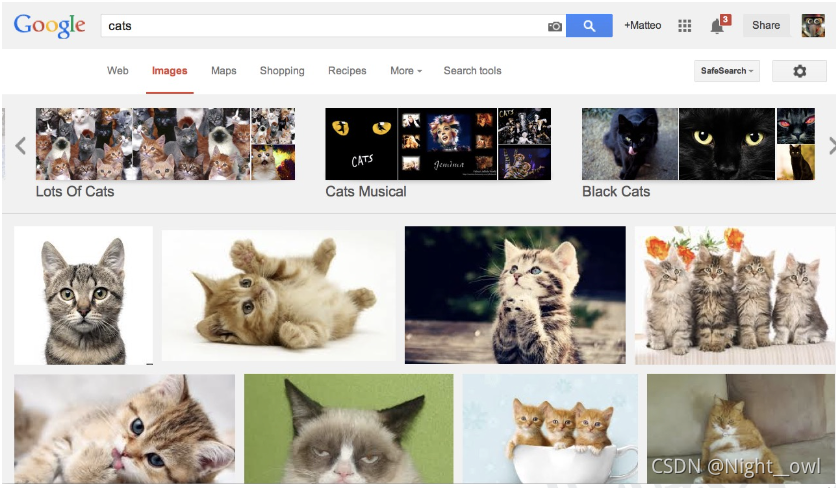836x488 pixels.
Task: Click the Share button
Action: [766, 26]
